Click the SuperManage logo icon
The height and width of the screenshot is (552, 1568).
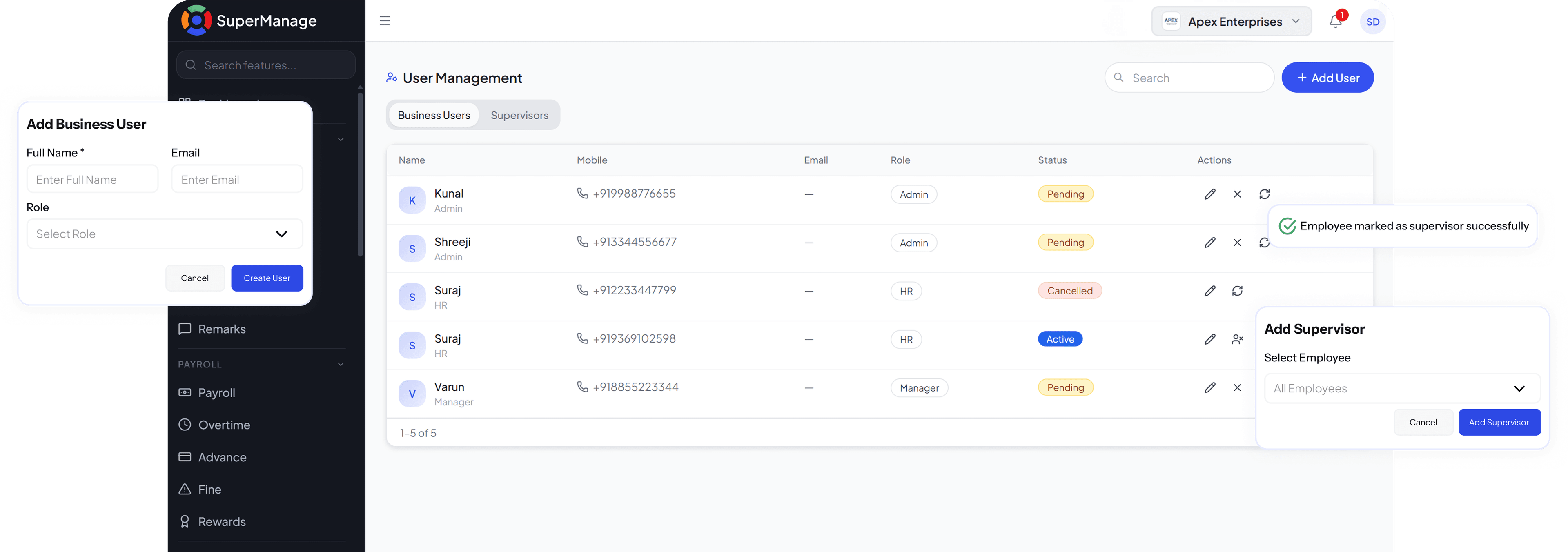click(x=196, y=21)
